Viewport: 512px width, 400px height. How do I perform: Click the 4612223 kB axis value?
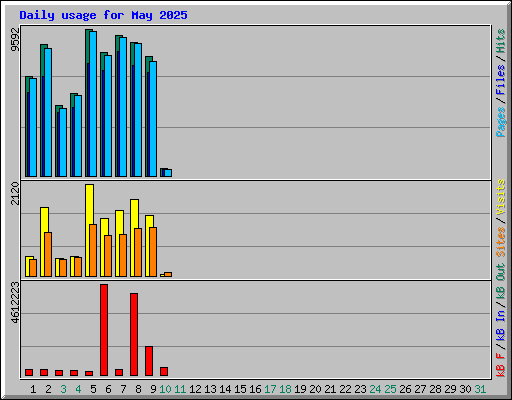pyautogui.click(x=15, y=302)
